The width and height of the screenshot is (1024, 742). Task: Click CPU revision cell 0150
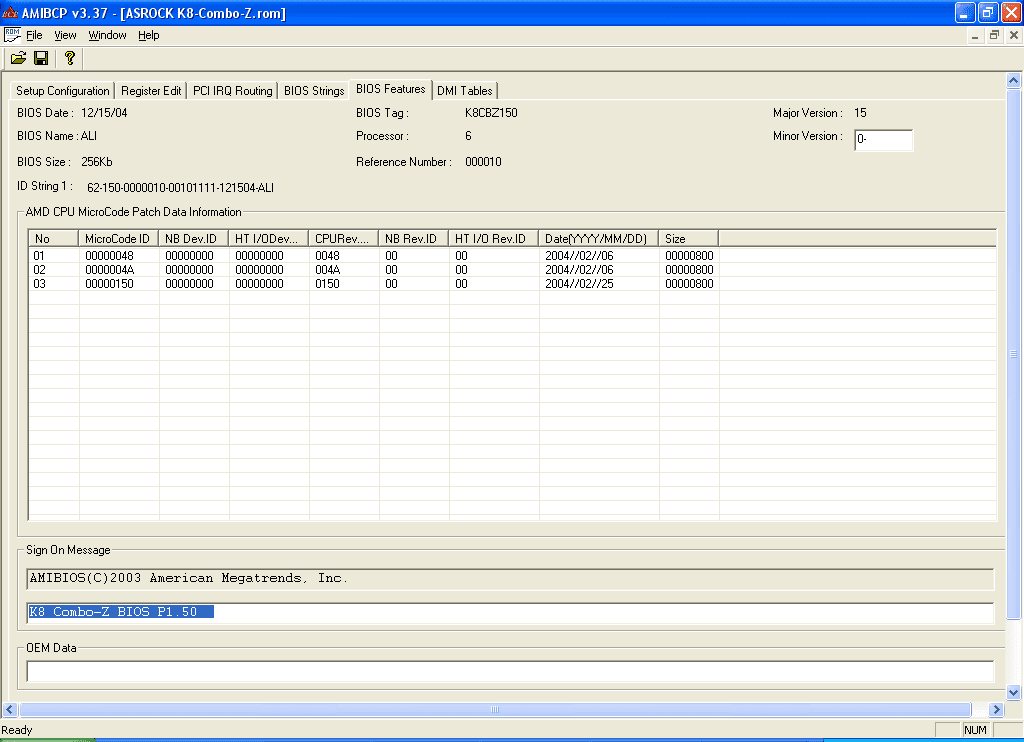(x=327, y=284)
